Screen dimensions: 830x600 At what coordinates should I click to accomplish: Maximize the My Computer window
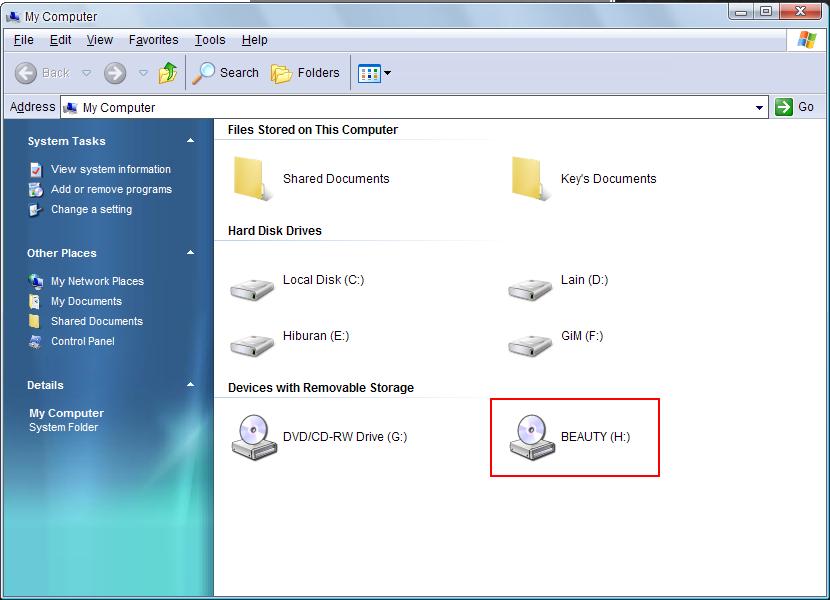coord(766,11)
